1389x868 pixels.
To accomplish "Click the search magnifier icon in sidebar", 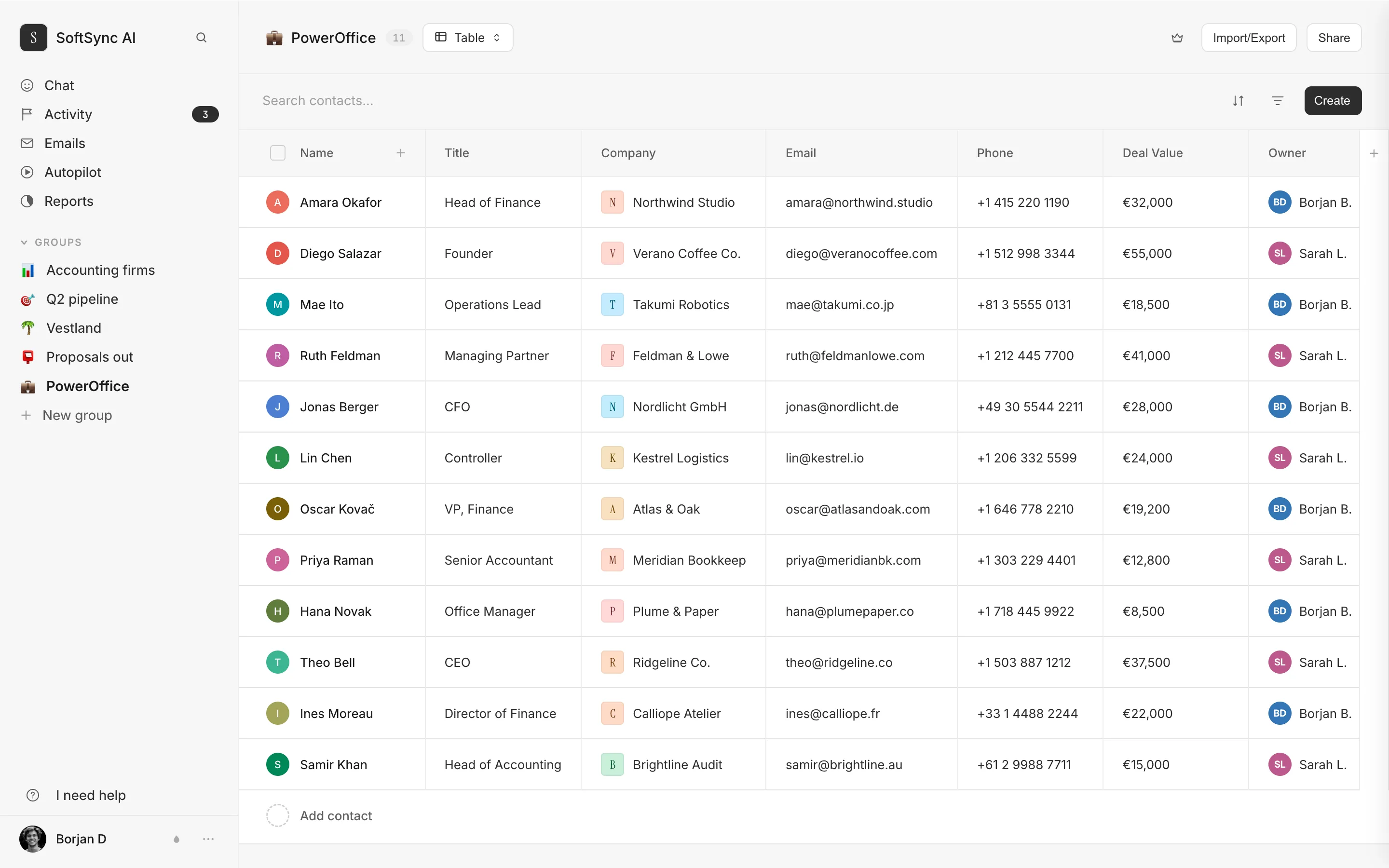I will 201,38.
